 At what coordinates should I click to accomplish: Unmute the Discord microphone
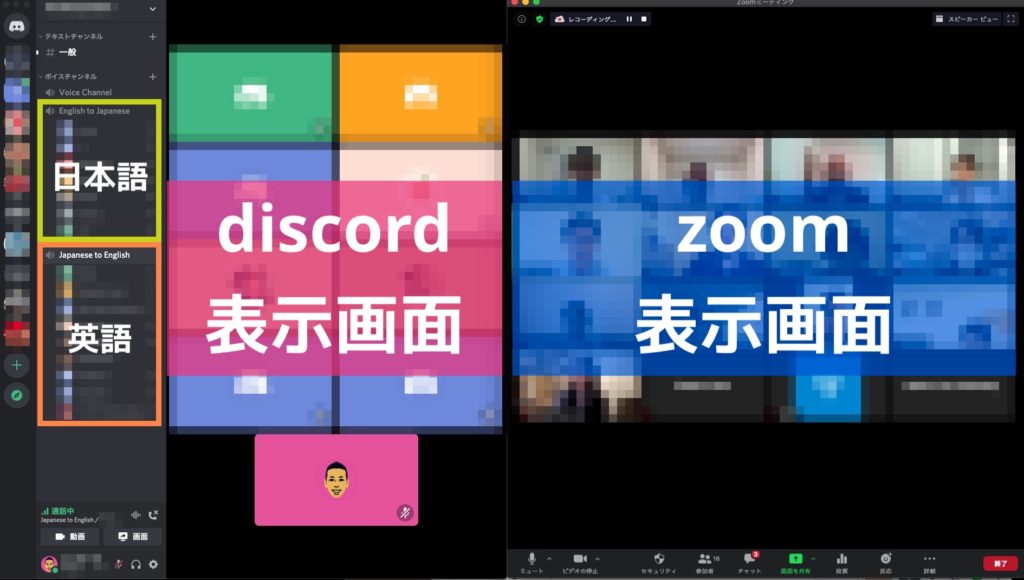pyautogui.click(x=119, y=564)
